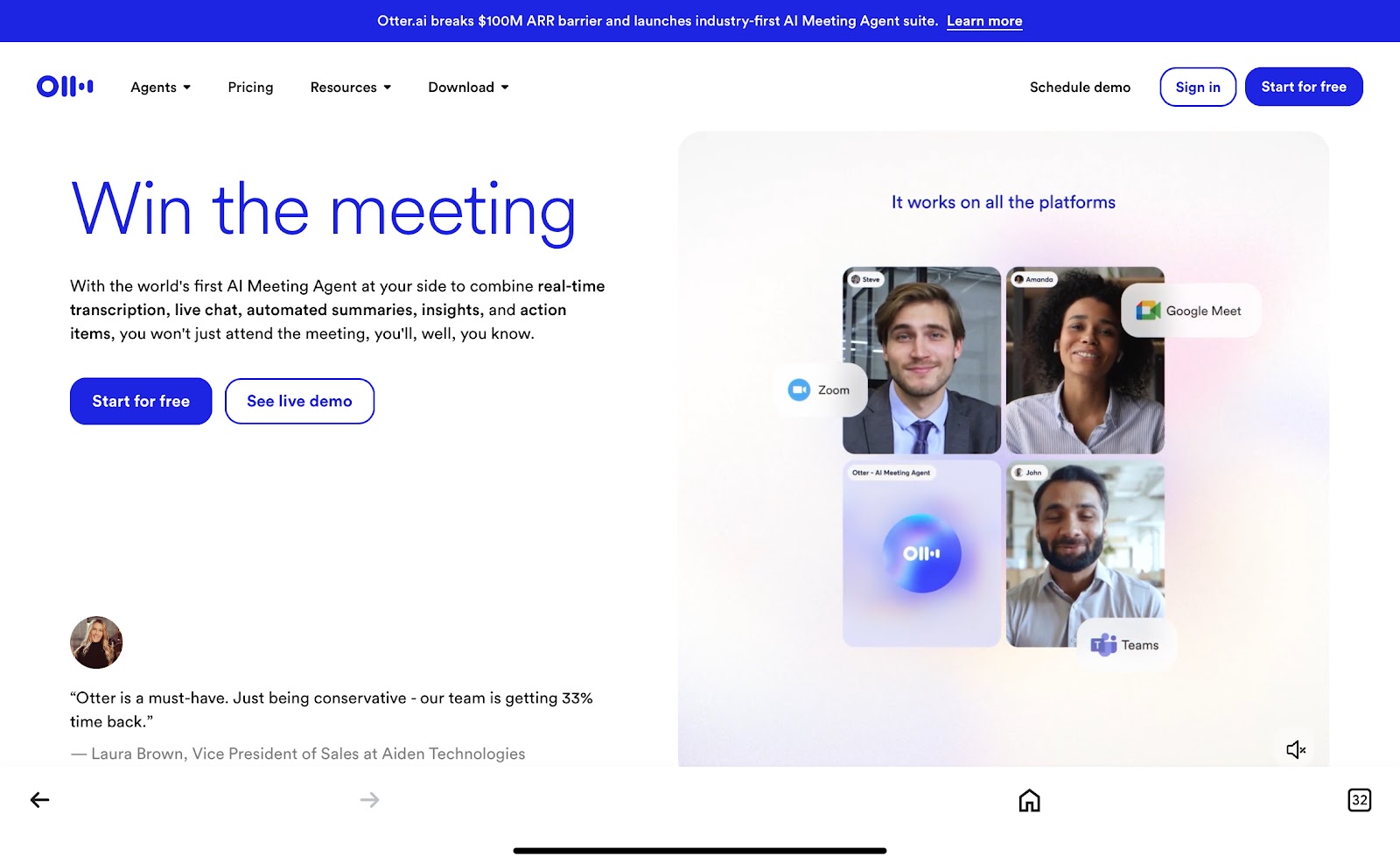Tap the bottom home indicator bar
1400x863 pixels.
pyautogui.click(x=700, y=850)
